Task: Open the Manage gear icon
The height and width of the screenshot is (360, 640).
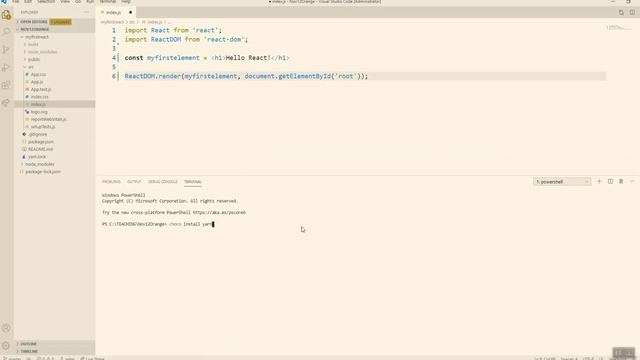Action: coord(6,346)
